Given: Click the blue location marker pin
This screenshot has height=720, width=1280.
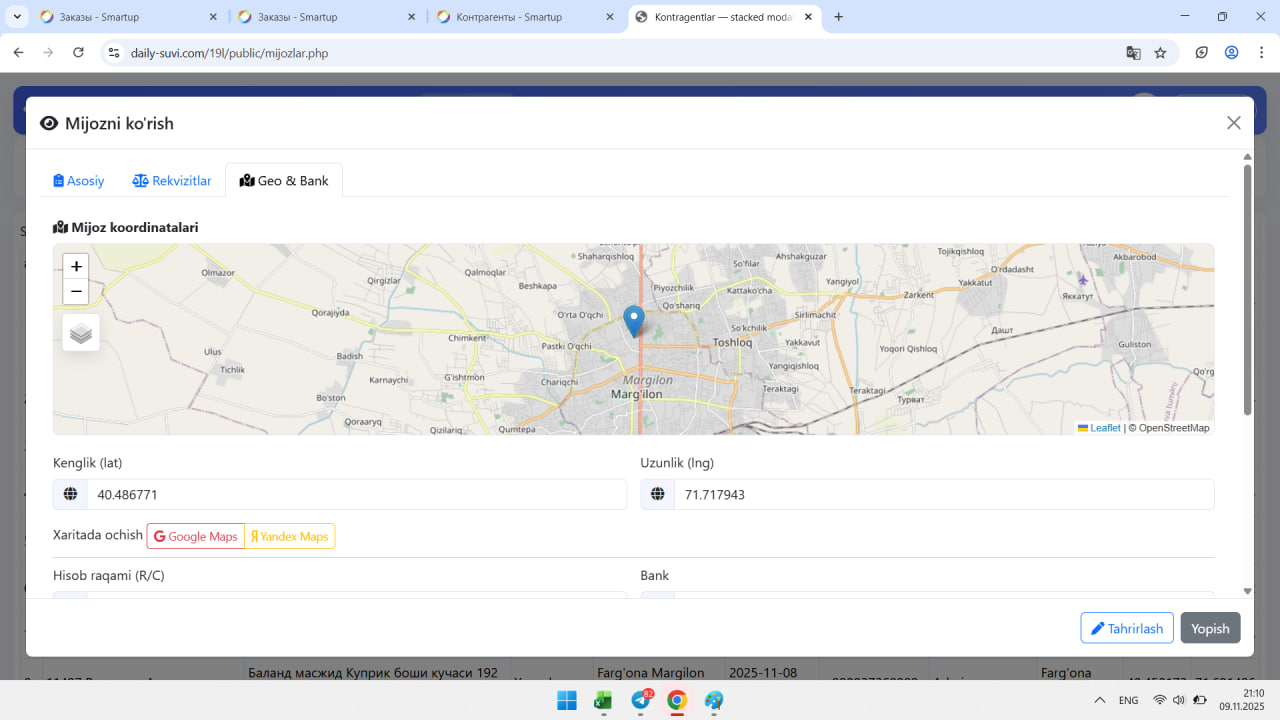Looking at the screenshot, I should [633, 320].
